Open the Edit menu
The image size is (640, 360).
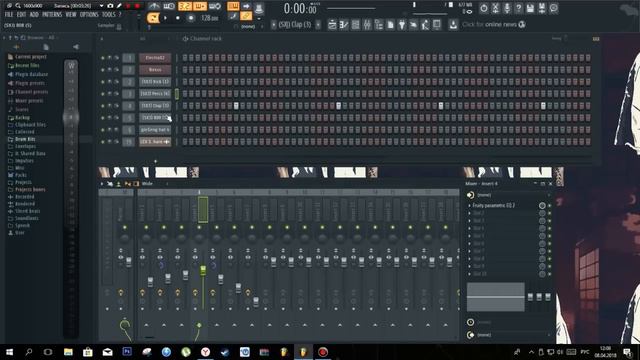pos(21,14)
